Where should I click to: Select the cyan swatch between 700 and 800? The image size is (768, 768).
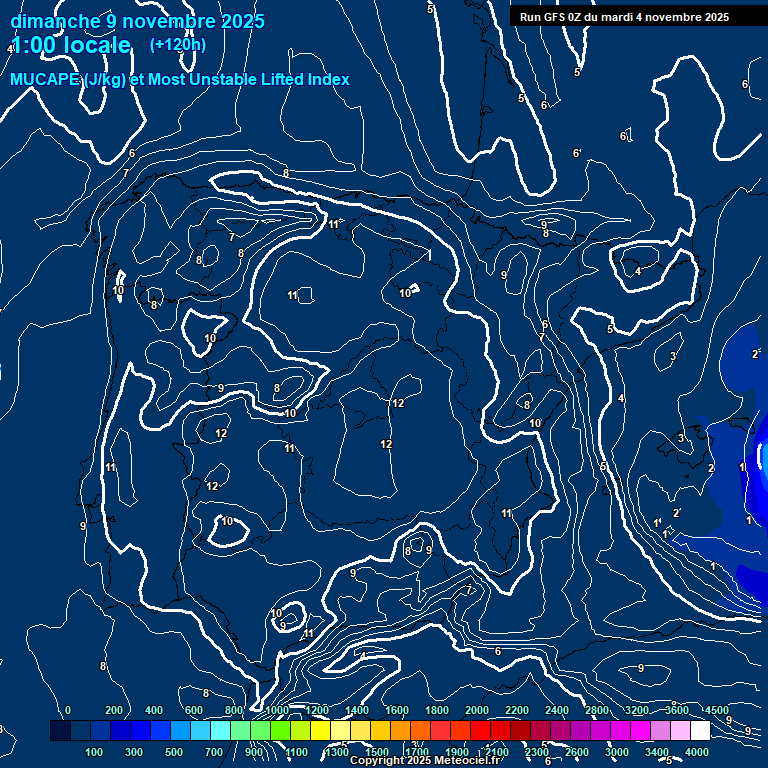tap(220, 730)
